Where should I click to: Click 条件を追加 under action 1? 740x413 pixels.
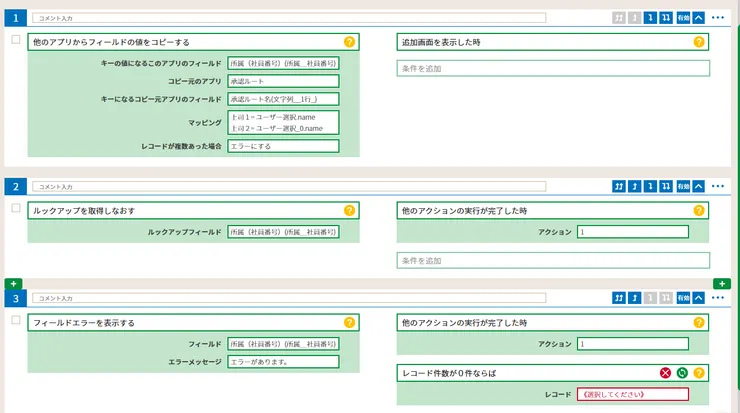tap(553, 69)
